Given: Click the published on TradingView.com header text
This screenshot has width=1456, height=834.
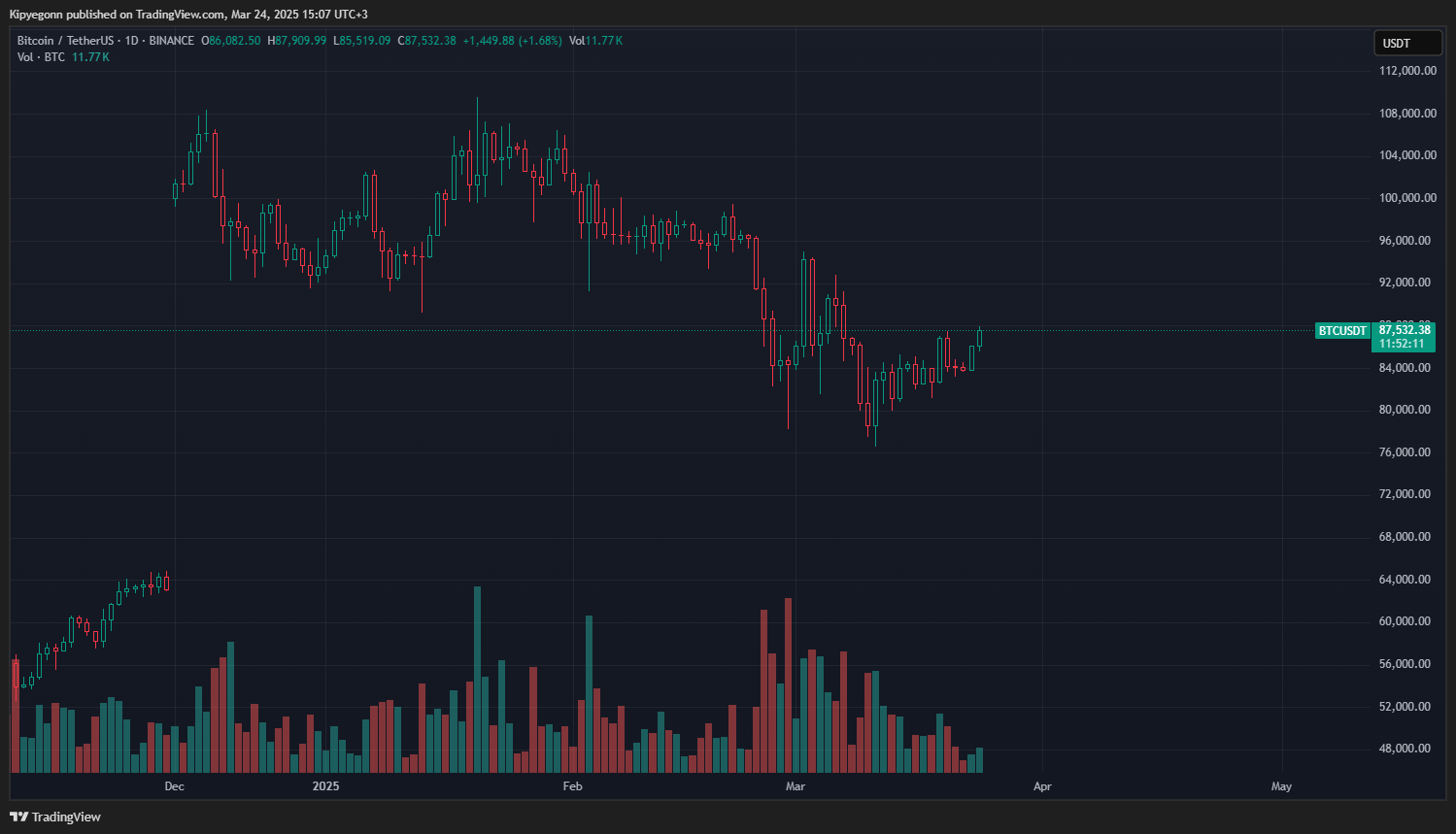Looking at the screenshot, I should pos(188,15).
